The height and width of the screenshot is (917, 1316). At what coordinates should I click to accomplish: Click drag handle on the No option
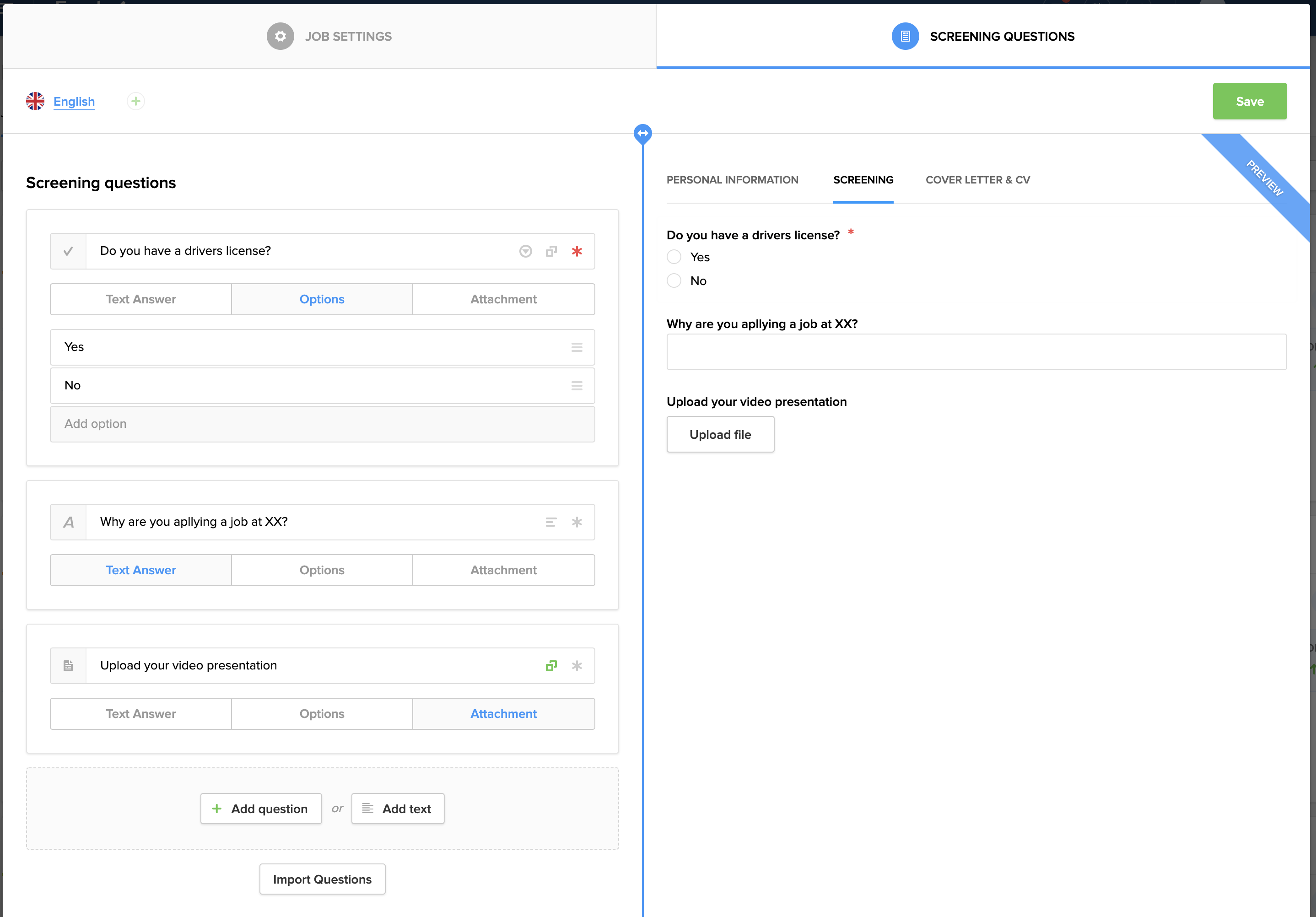577,386
